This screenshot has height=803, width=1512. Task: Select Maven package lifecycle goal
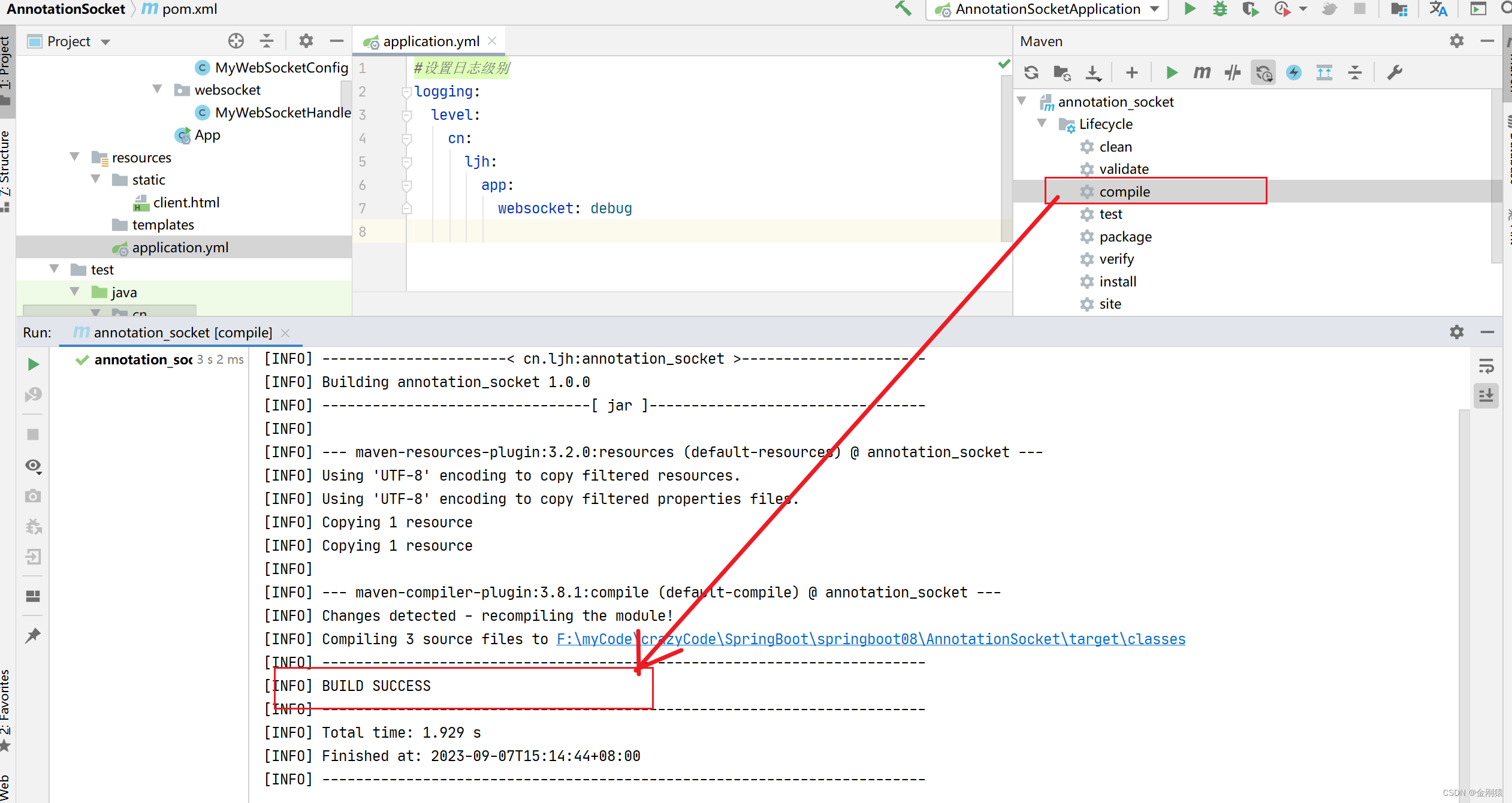pos(1125,237)
